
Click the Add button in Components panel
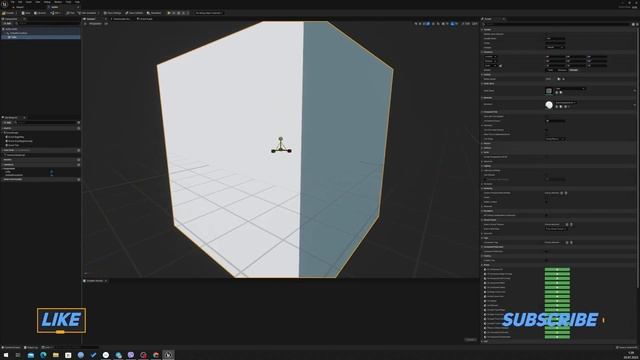click(x=8, y=23)
